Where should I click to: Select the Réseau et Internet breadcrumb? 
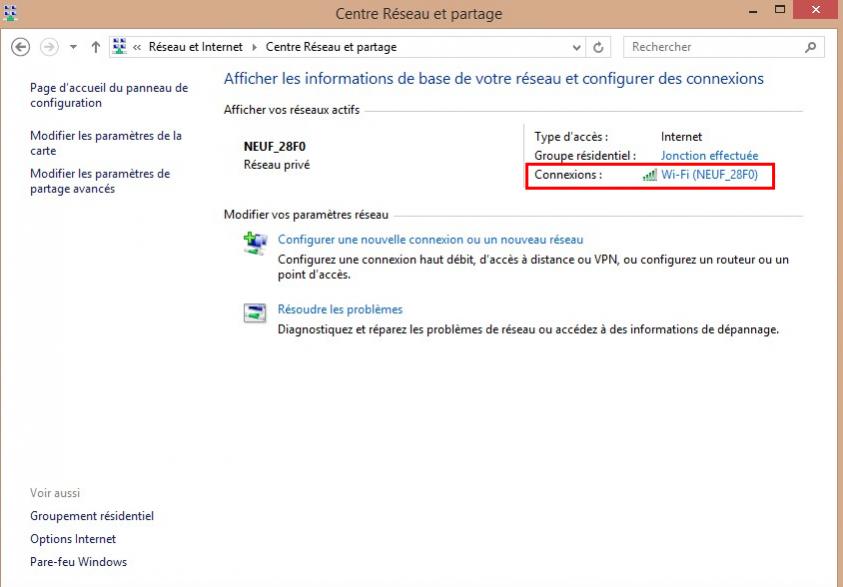pos(195,47)
